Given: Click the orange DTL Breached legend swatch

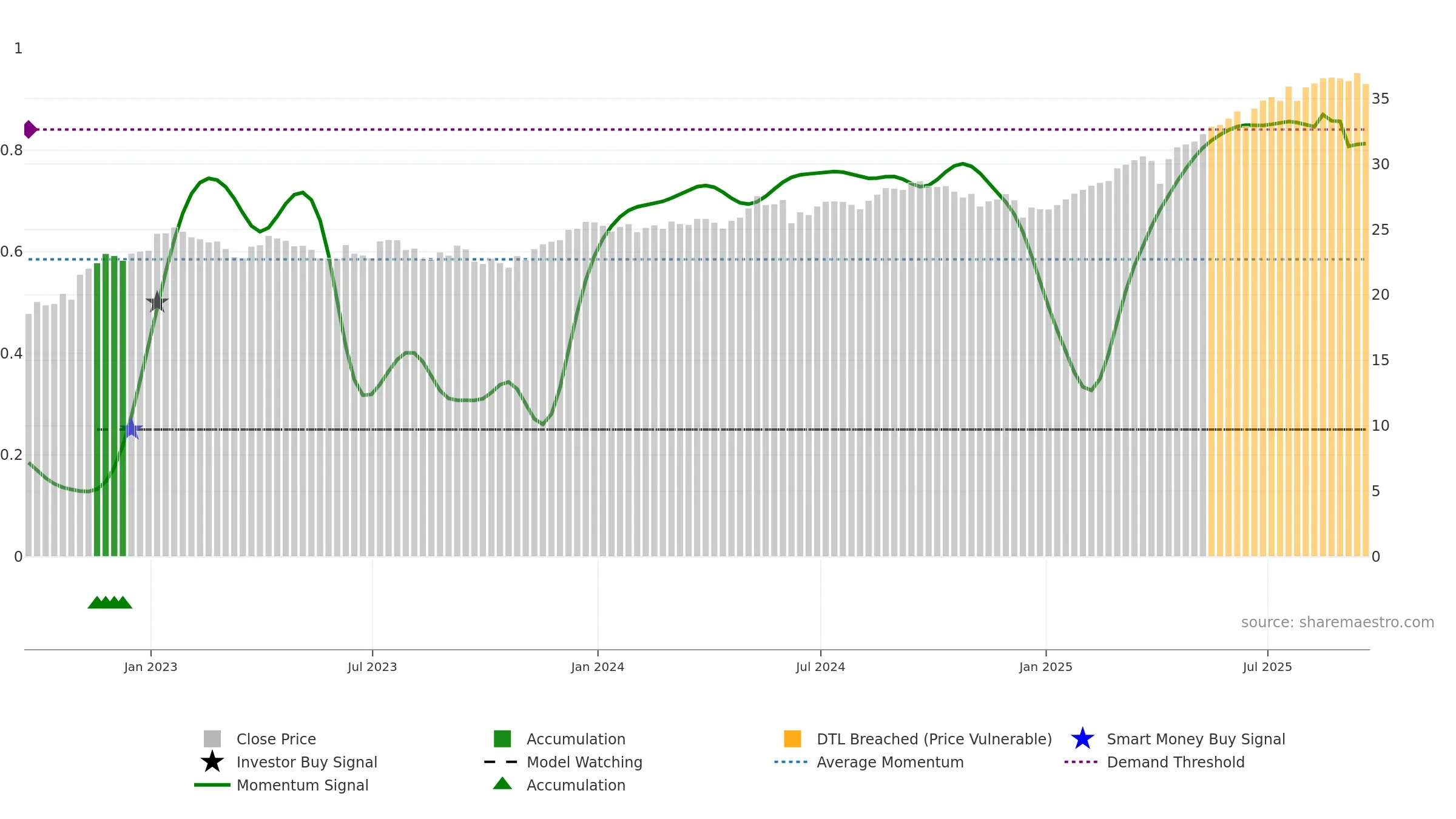Looking at the screenshot, I should (792, 738).
